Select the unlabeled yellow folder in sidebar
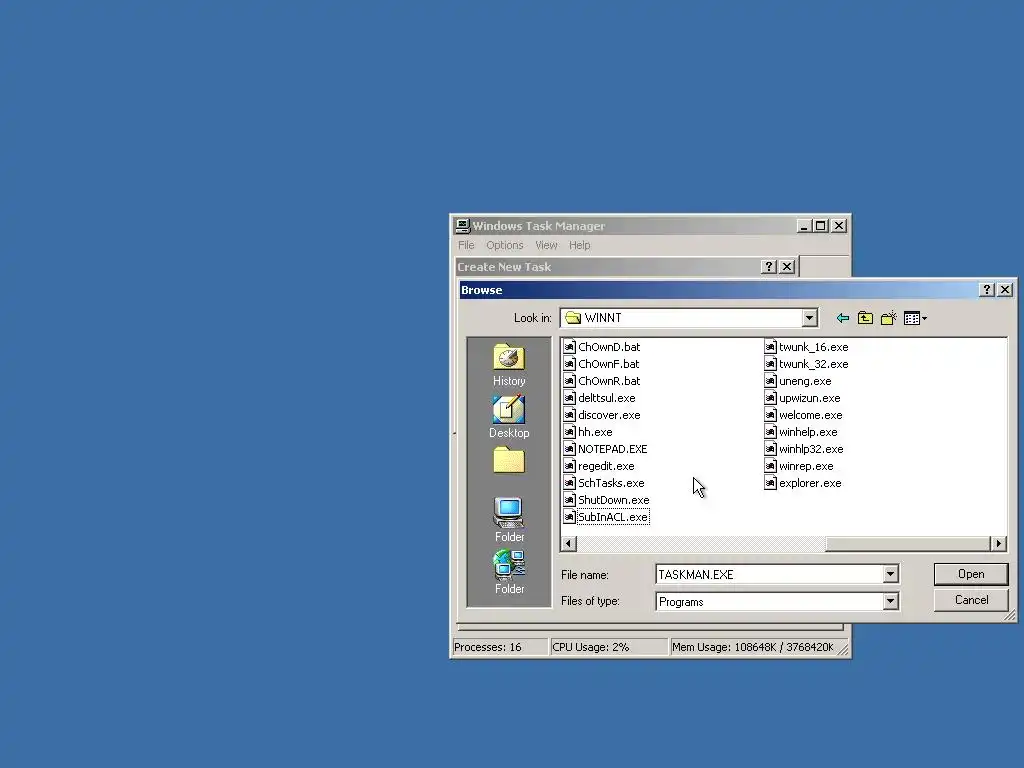 pos(509,460)
